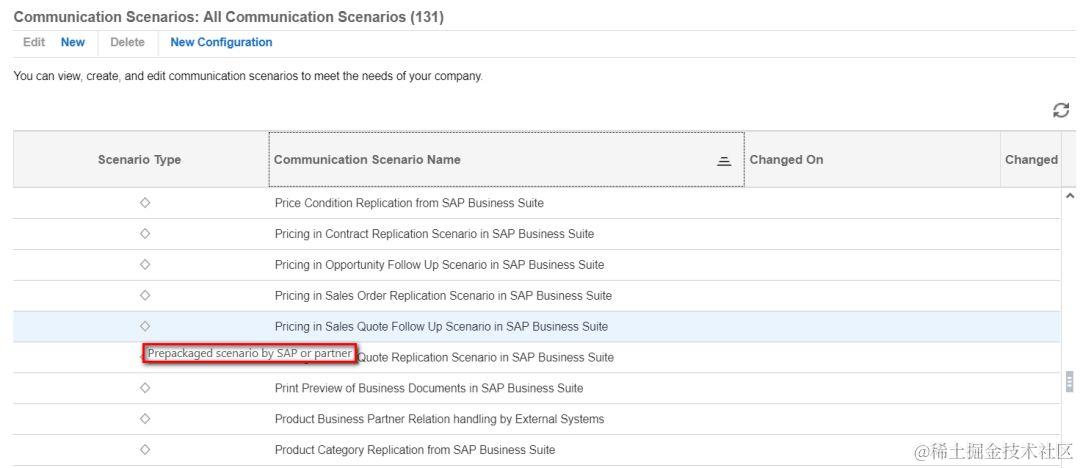Create a scenario with the New button

point(73,42)
